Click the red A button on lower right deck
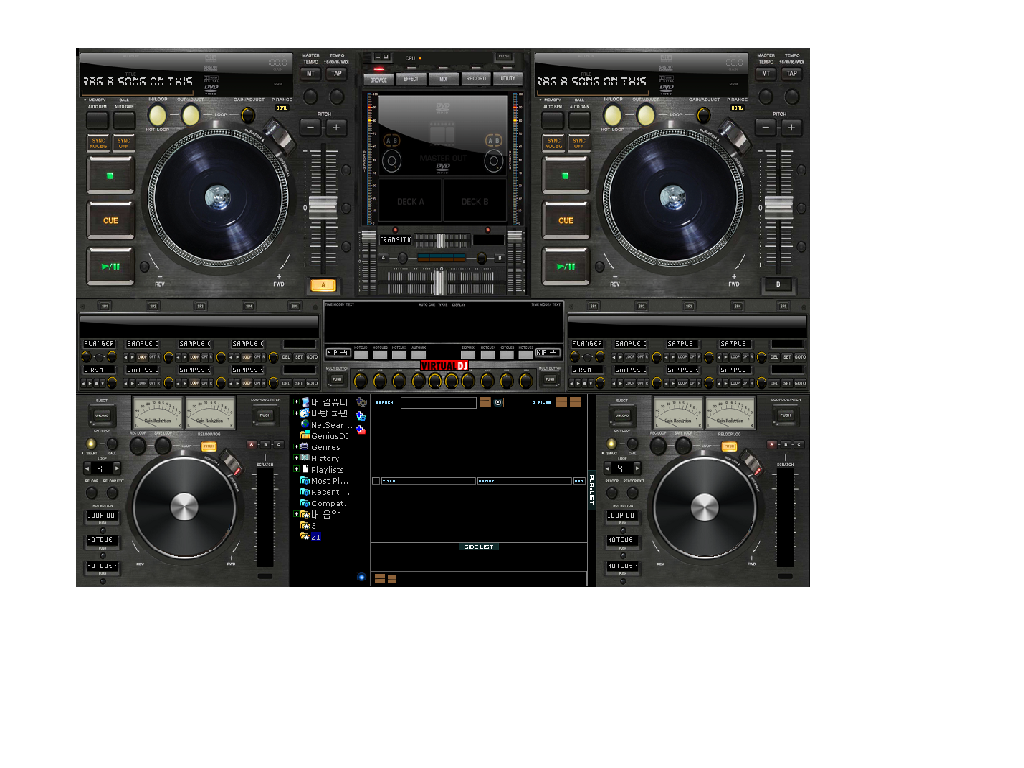1024x768 pixels. [772, 444]
